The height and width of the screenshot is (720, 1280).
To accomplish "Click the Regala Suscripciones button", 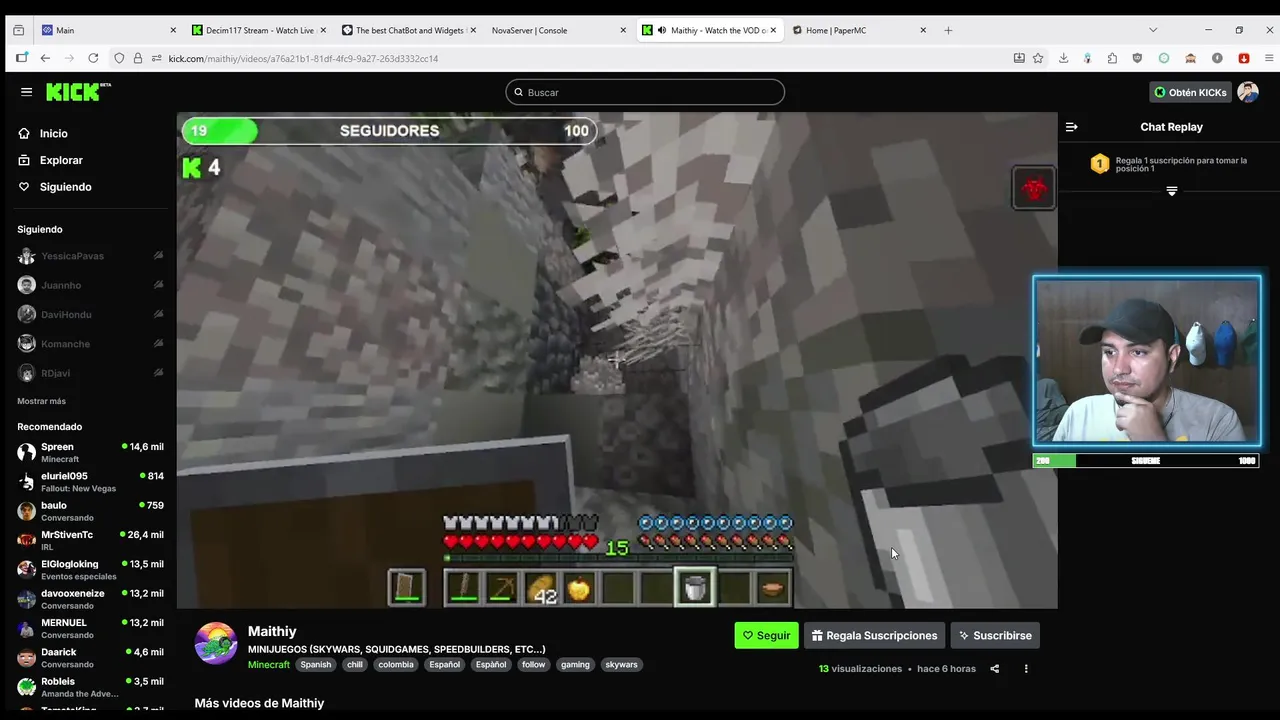I will tap(874, 635).
